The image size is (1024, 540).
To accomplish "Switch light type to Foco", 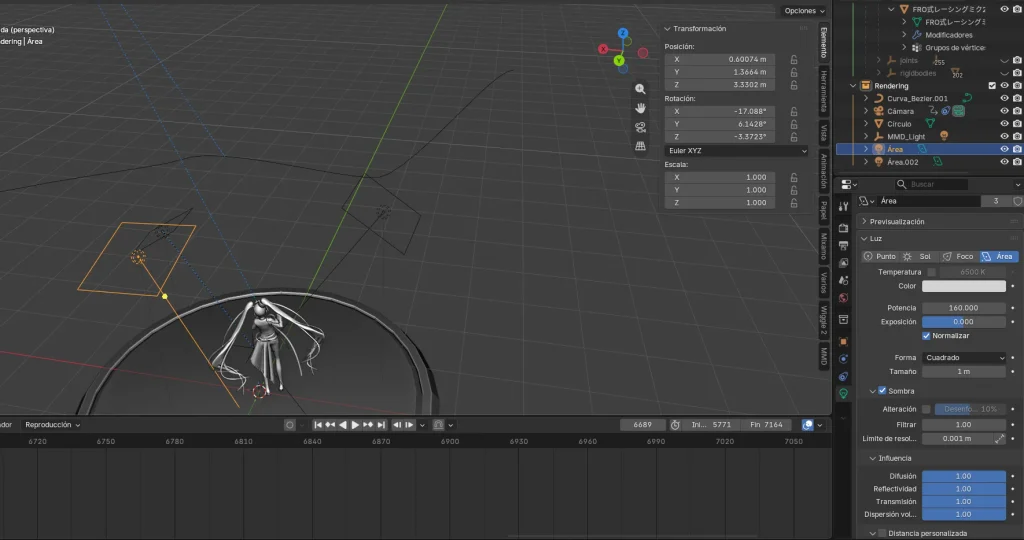I will point(959,257).
